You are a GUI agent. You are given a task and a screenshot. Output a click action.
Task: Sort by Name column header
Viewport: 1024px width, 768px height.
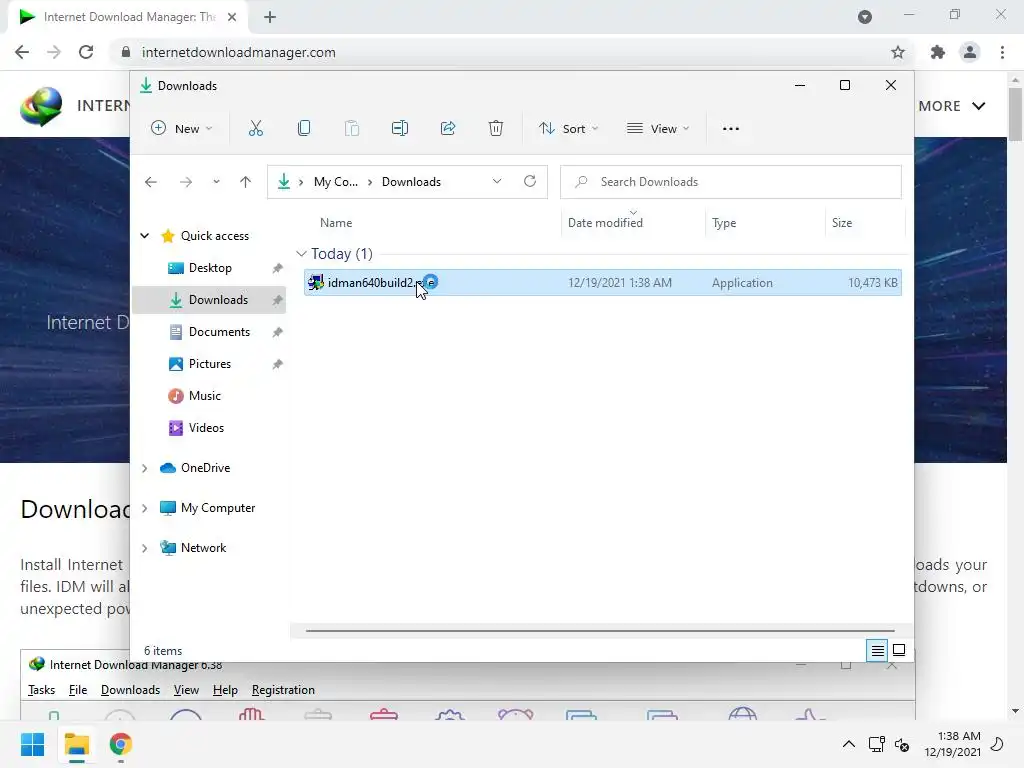pyautogui.click(x=336, y=223)
